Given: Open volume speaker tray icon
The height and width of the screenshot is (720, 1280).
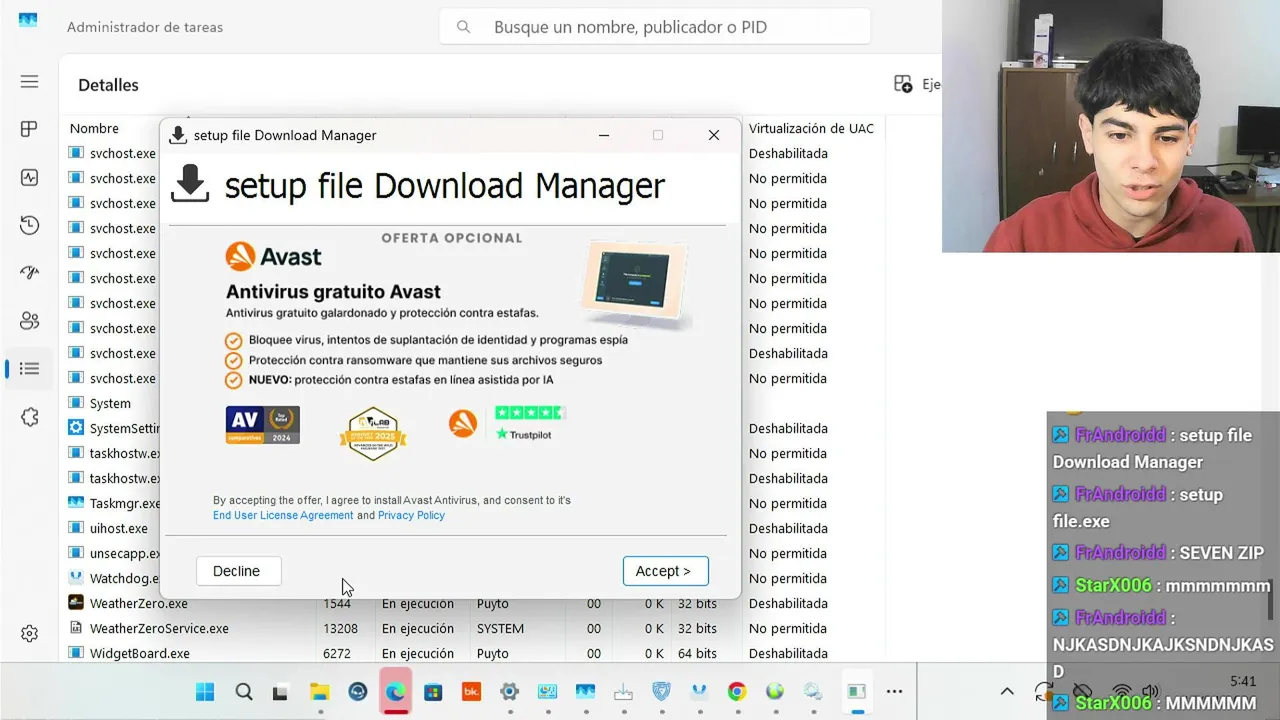Looking at the screenshot, I should pyautogui.click(x=1150, y=691).
